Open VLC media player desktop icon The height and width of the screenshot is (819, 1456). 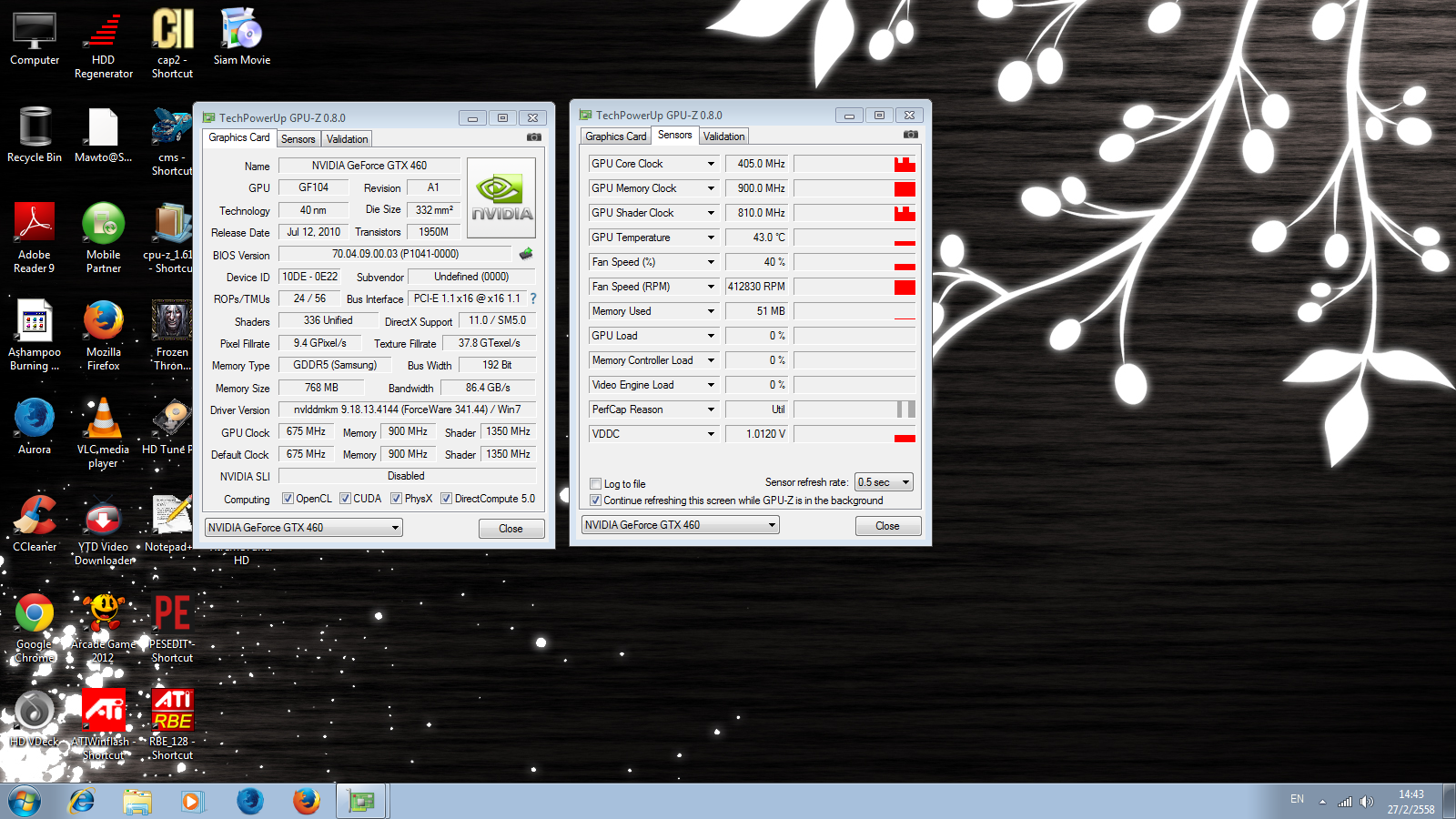(x=104, y=433)
